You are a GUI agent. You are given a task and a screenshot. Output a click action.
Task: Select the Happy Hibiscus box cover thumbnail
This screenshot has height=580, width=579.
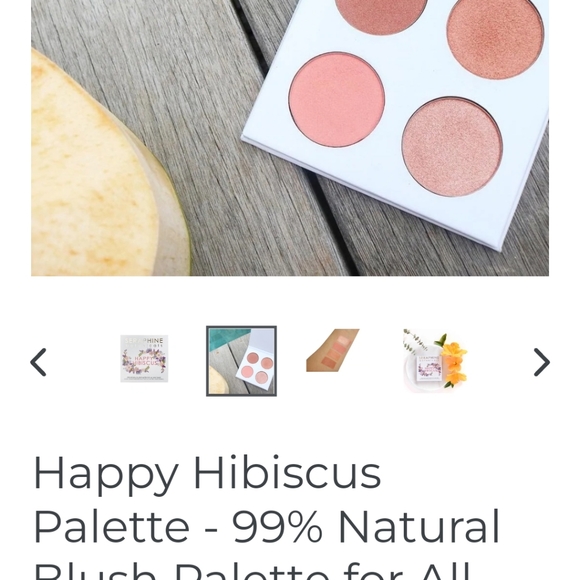point(144,358)
